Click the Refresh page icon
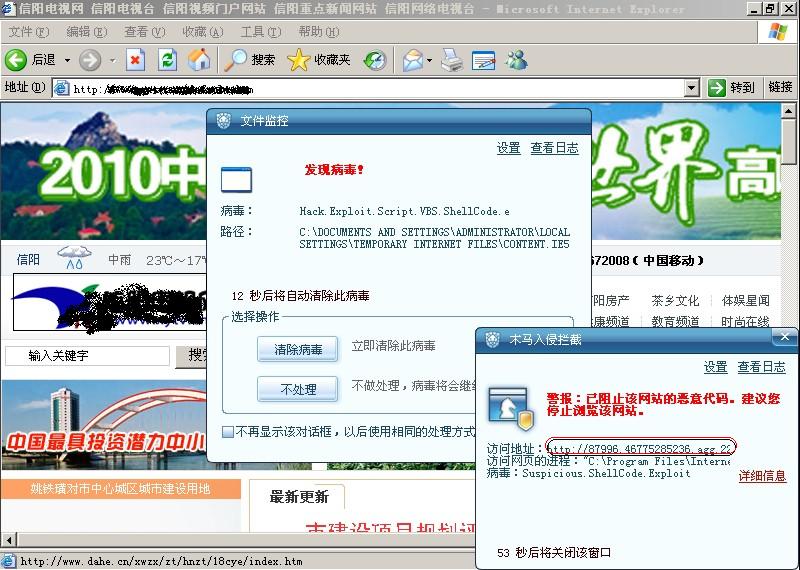Viewport: 800px width, 570px height. [167, 60]
